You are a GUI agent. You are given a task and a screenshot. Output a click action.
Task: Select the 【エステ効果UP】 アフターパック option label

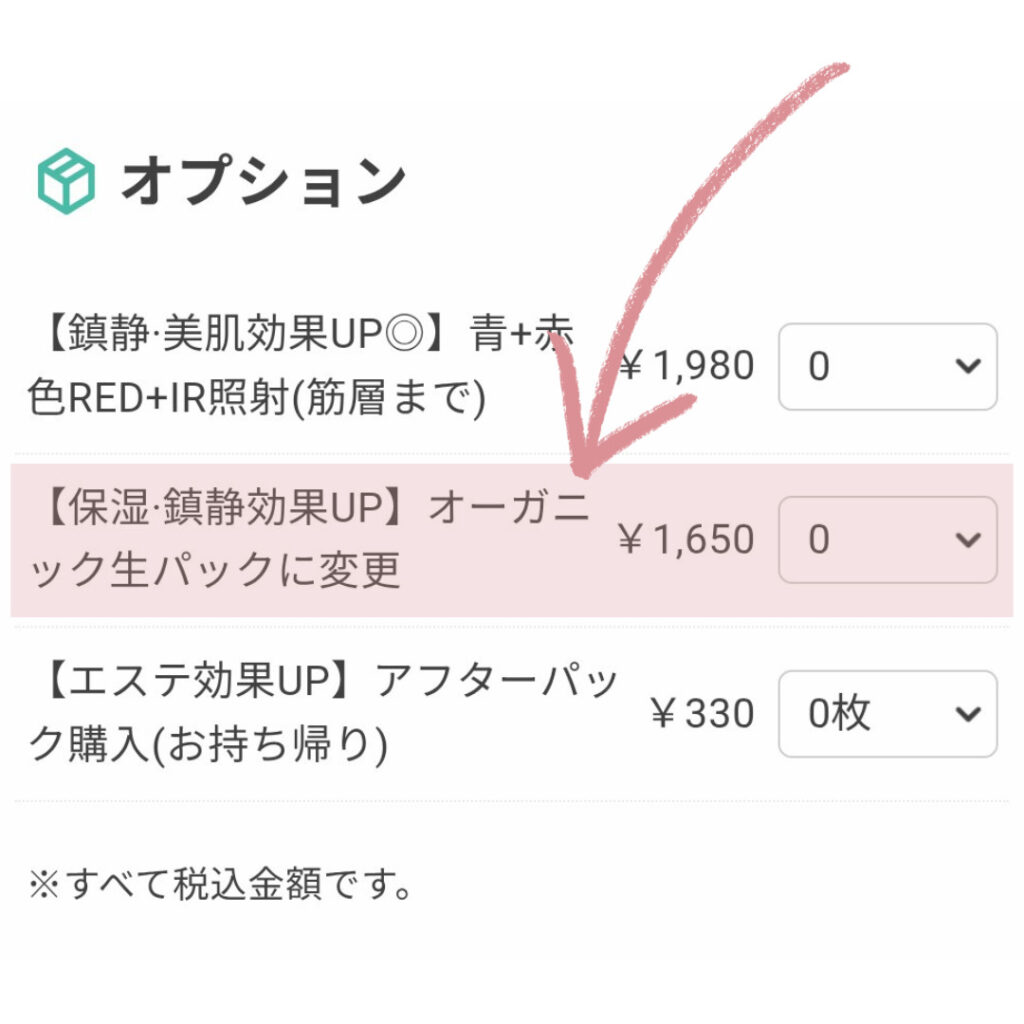coord(322,714)
